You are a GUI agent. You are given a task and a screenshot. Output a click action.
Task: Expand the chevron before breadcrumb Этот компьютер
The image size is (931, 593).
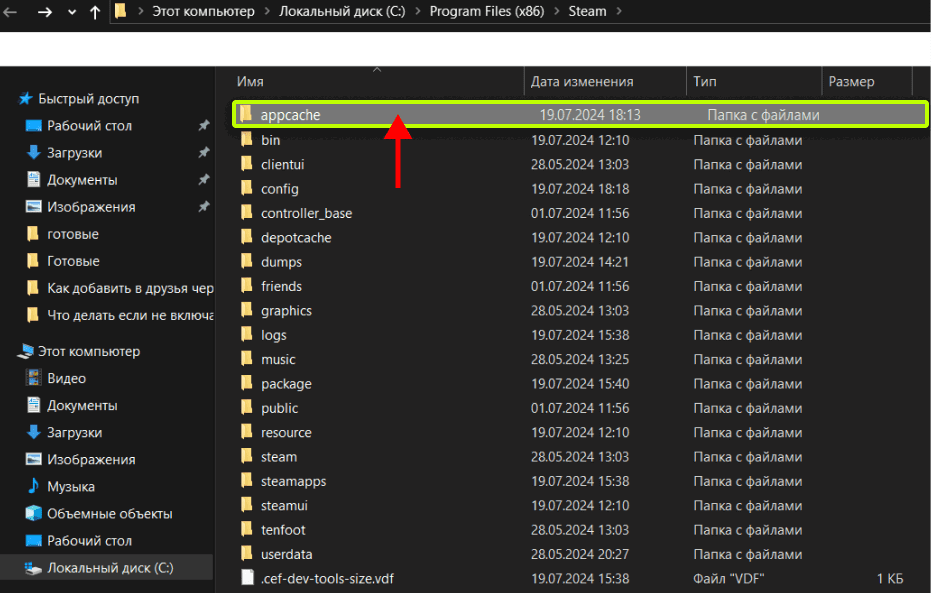click(140, 11)
